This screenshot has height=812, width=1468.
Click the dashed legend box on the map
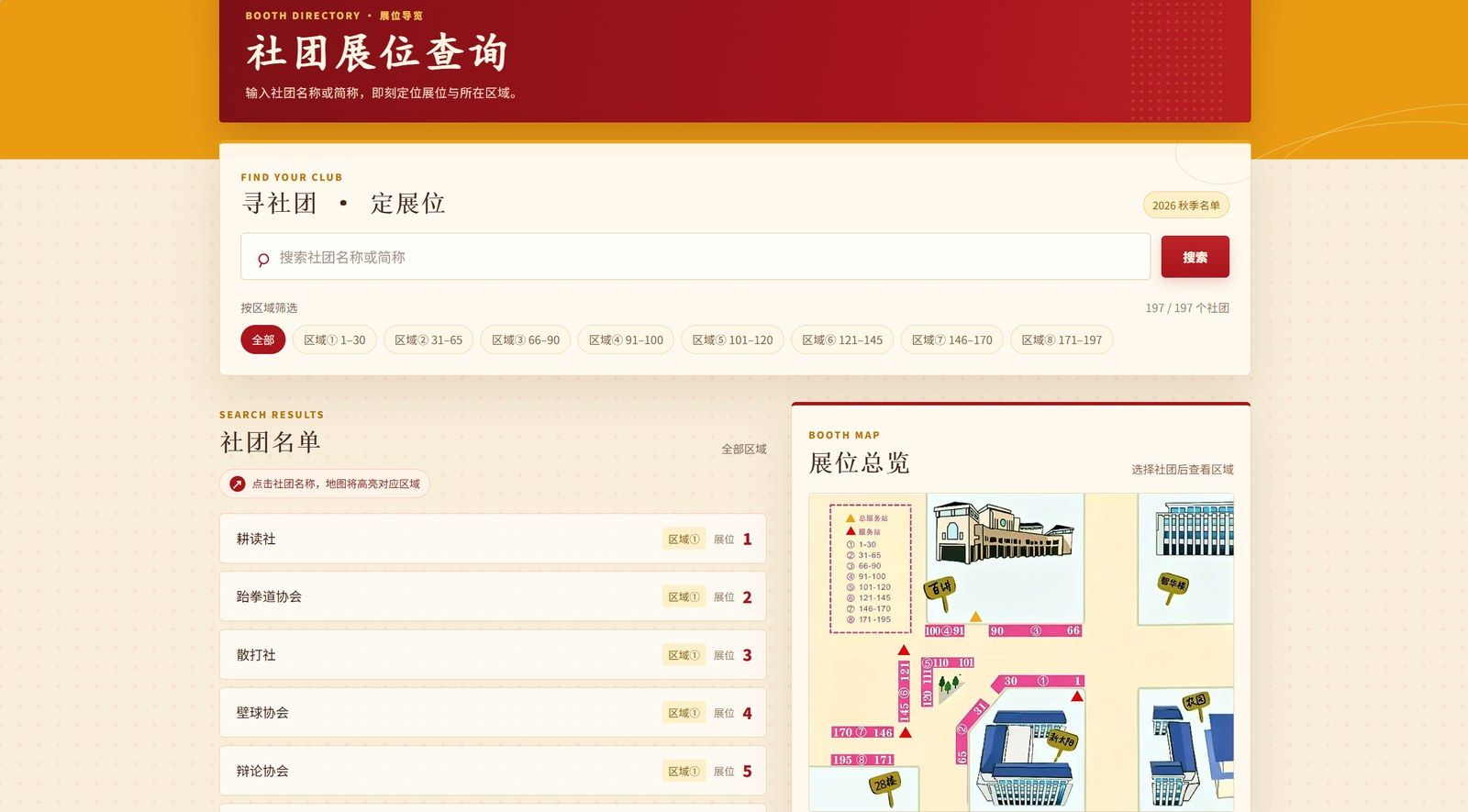tap(870, 569)
